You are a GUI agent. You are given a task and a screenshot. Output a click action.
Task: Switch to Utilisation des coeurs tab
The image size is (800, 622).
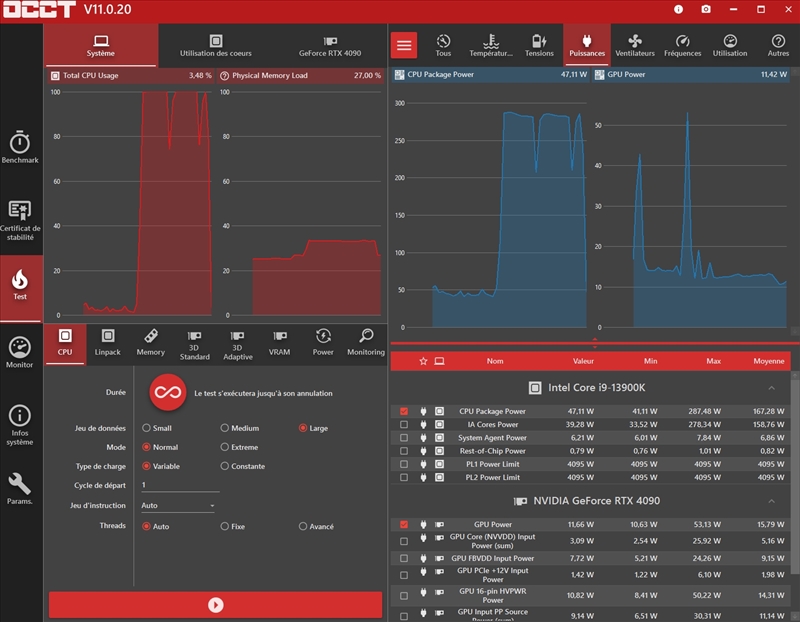point(216,45)
